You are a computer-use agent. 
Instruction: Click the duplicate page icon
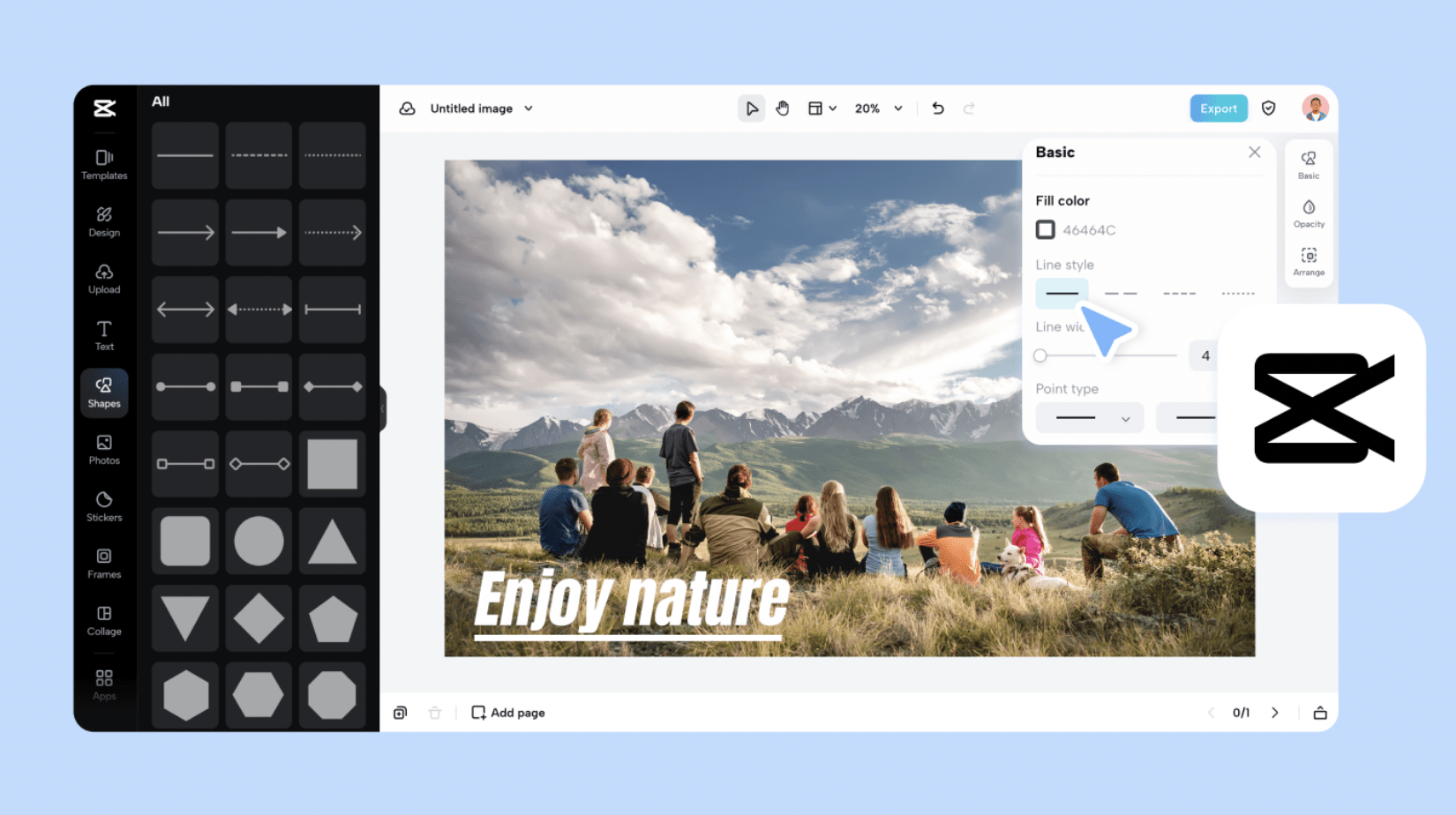coord(401,713)
